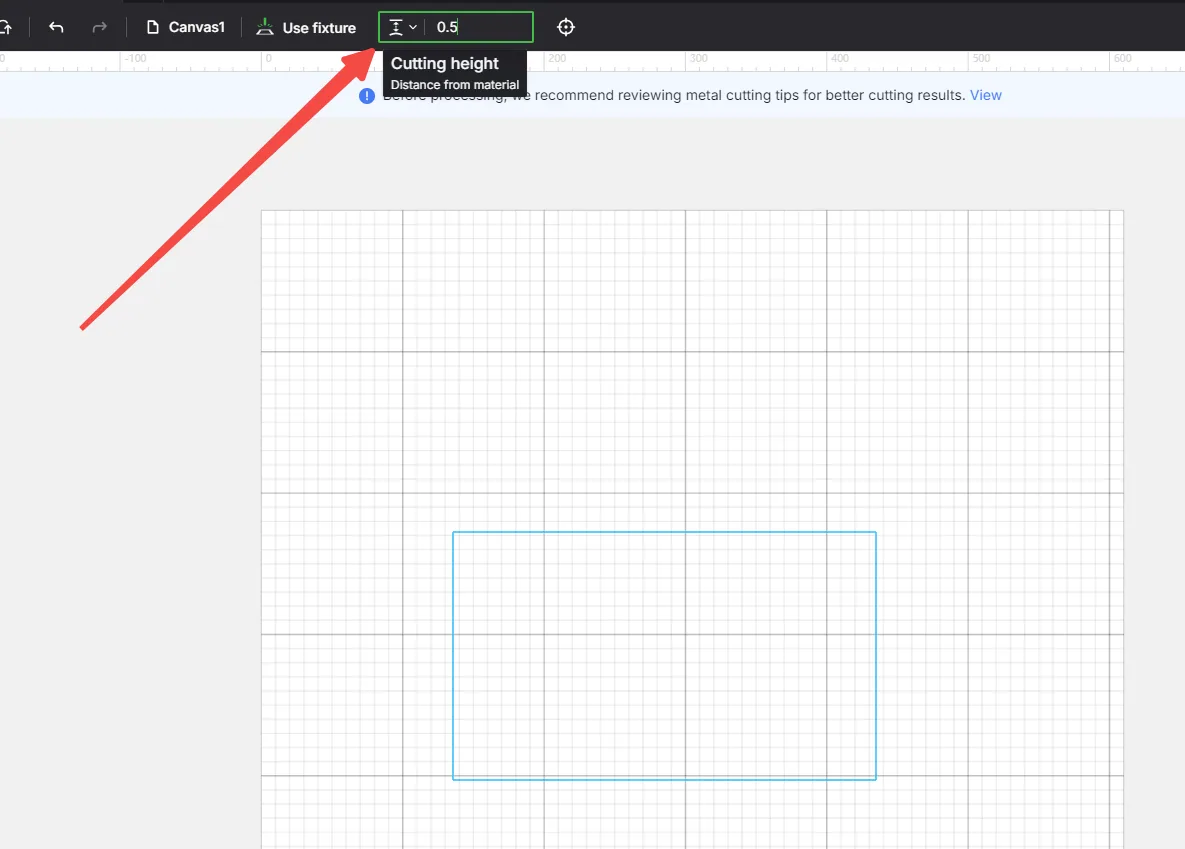This screenshot has width=1185, height=849.
Task: Click the redo arrow in the toolbar
Action: [99, 27]
